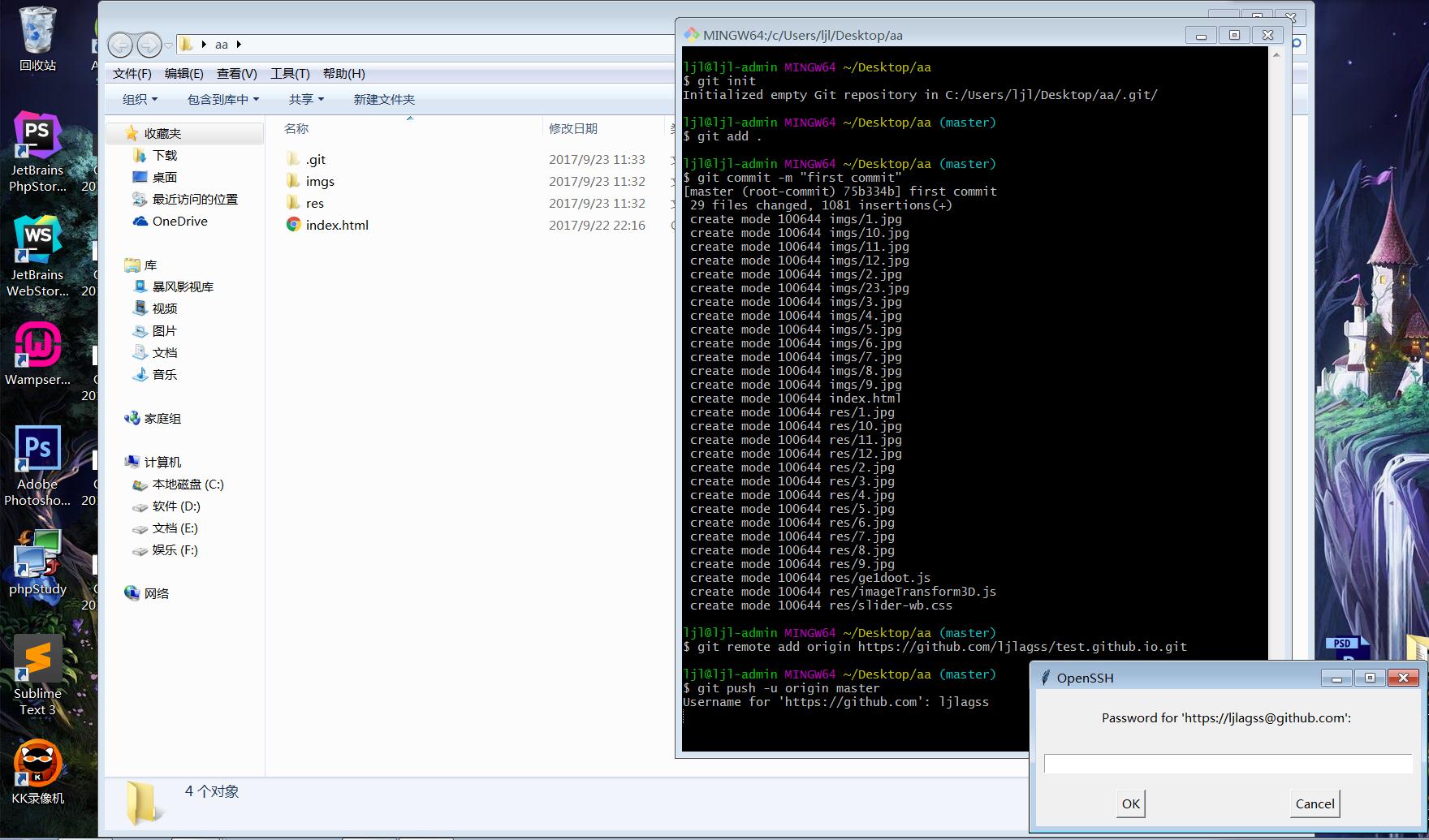1429x840 pixels.
Task: Launch JetBrains PhpStorm desktop shortcut
Action: [x=37, y=152]
